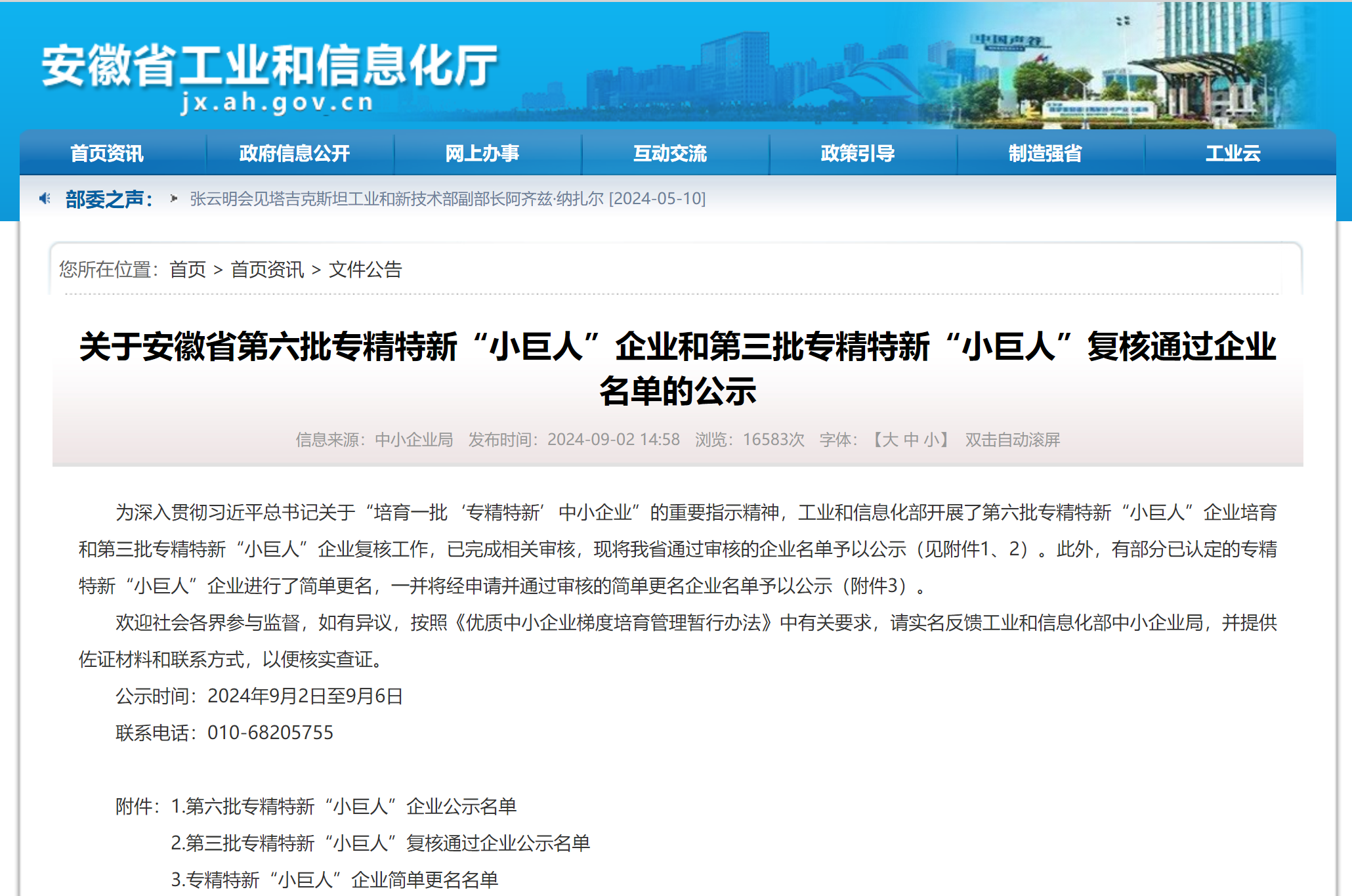Viewport: 1352px width, 896px height.
Task: Open the 工业云 navigation tab
Action: tap(1233, 154)
